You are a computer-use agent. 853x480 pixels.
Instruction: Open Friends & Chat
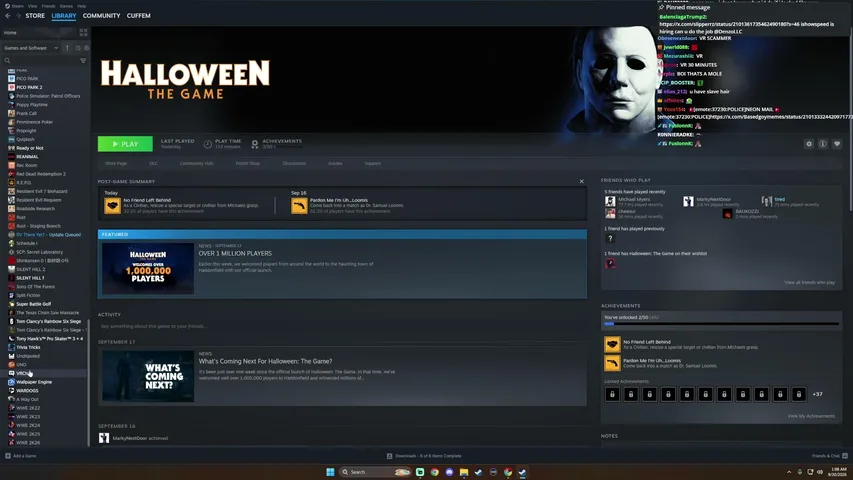tap(830, 456)
